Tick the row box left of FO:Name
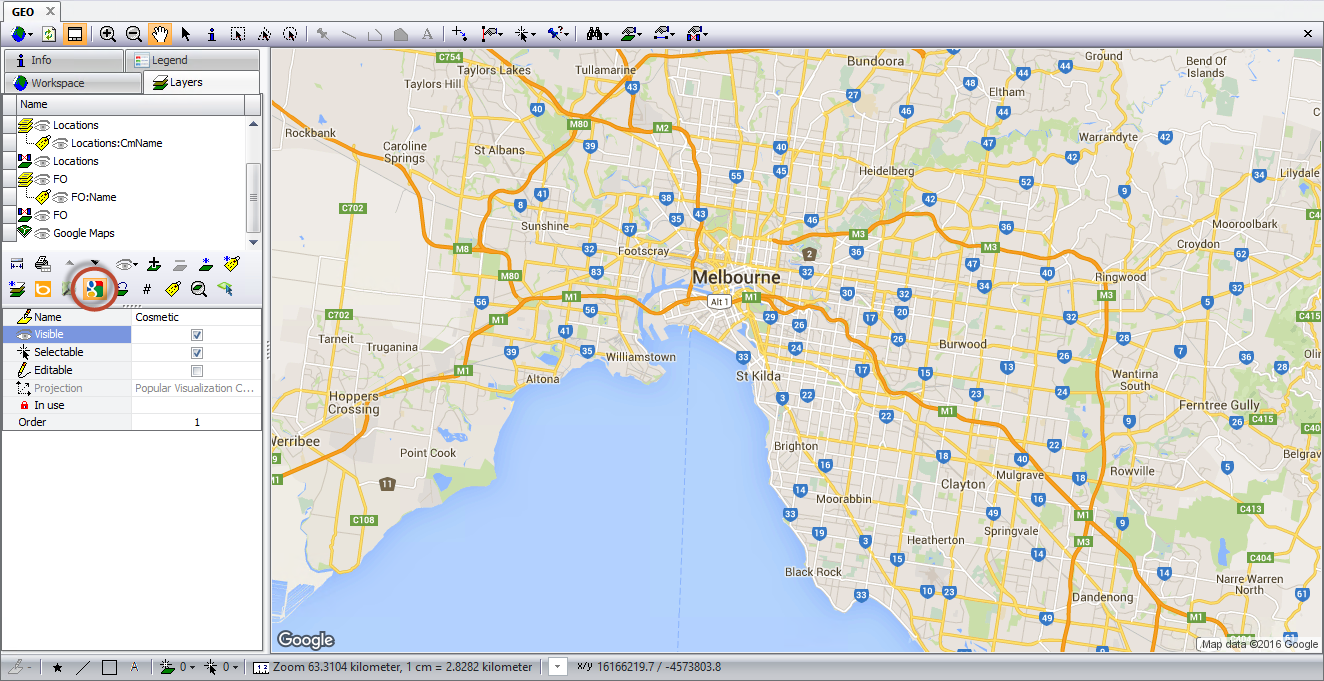1324x681 pixels. click(10, 197)
